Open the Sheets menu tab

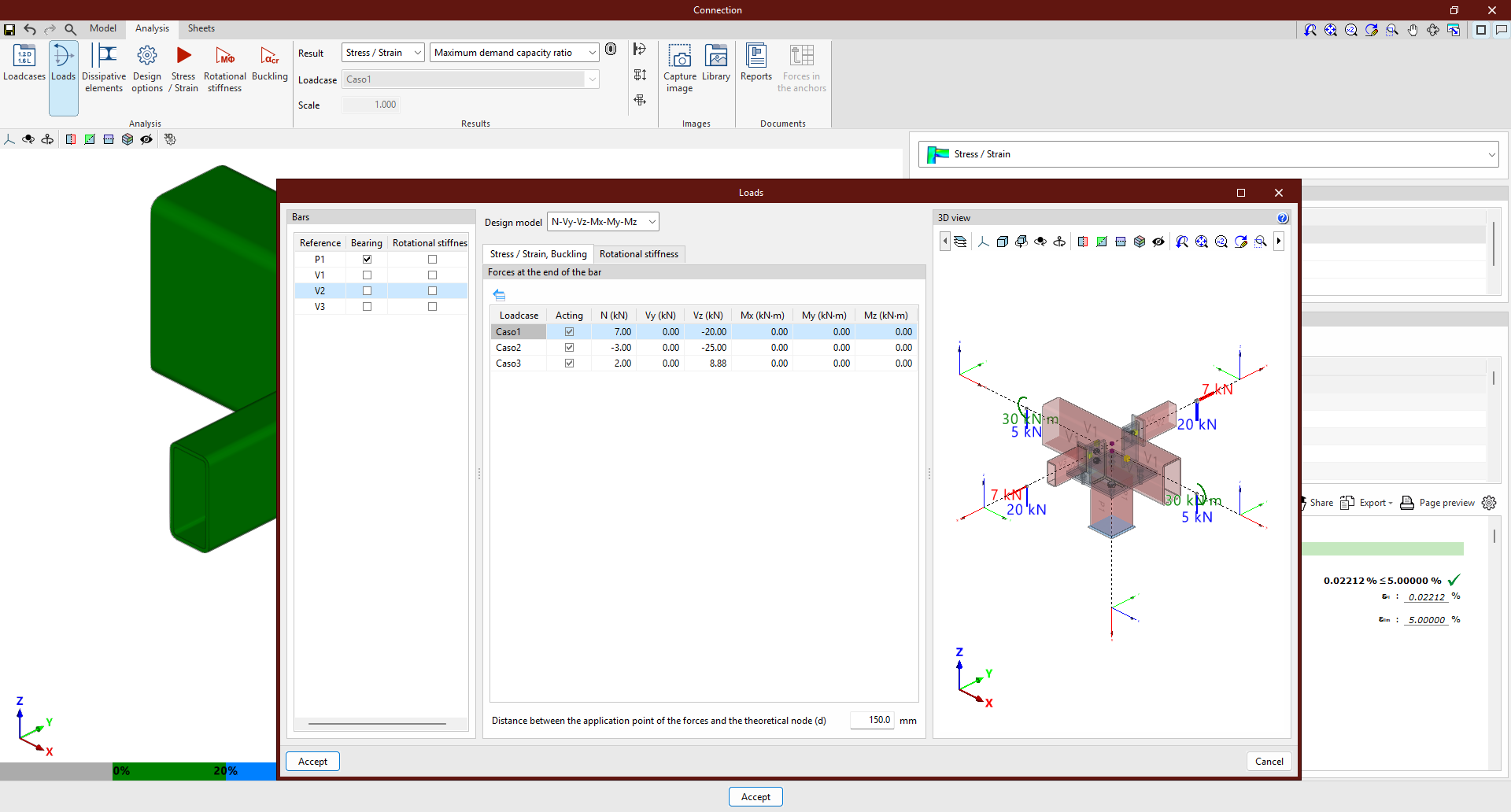click(201, 28)
